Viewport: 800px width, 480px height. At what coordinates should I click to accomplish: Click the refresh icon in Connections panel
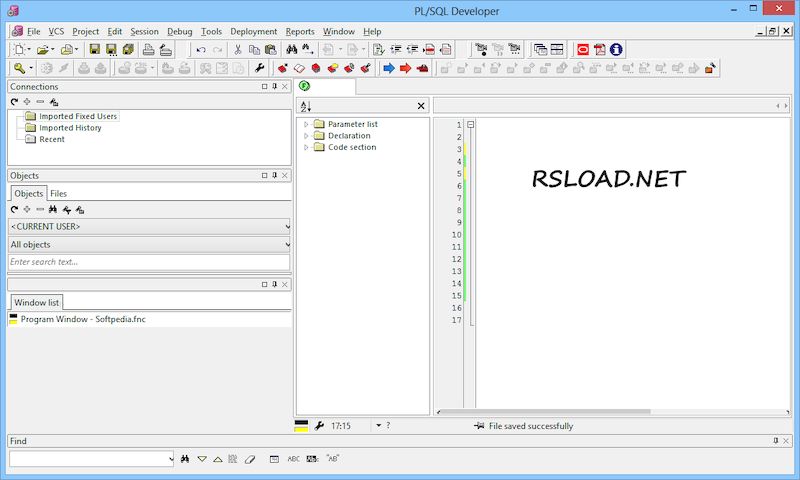(14, 102)
